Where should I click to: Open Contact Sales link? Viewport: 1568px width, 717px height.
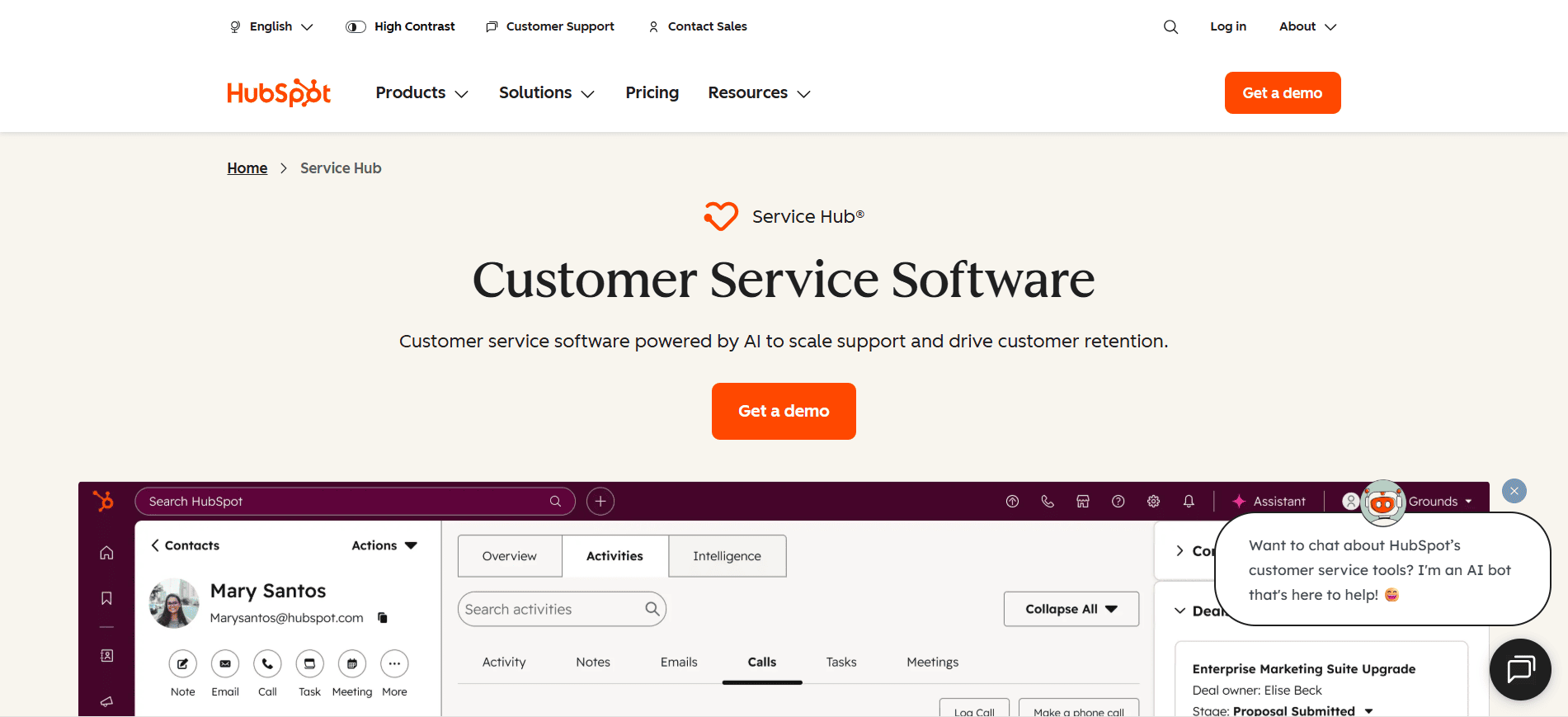coord(698,26)
